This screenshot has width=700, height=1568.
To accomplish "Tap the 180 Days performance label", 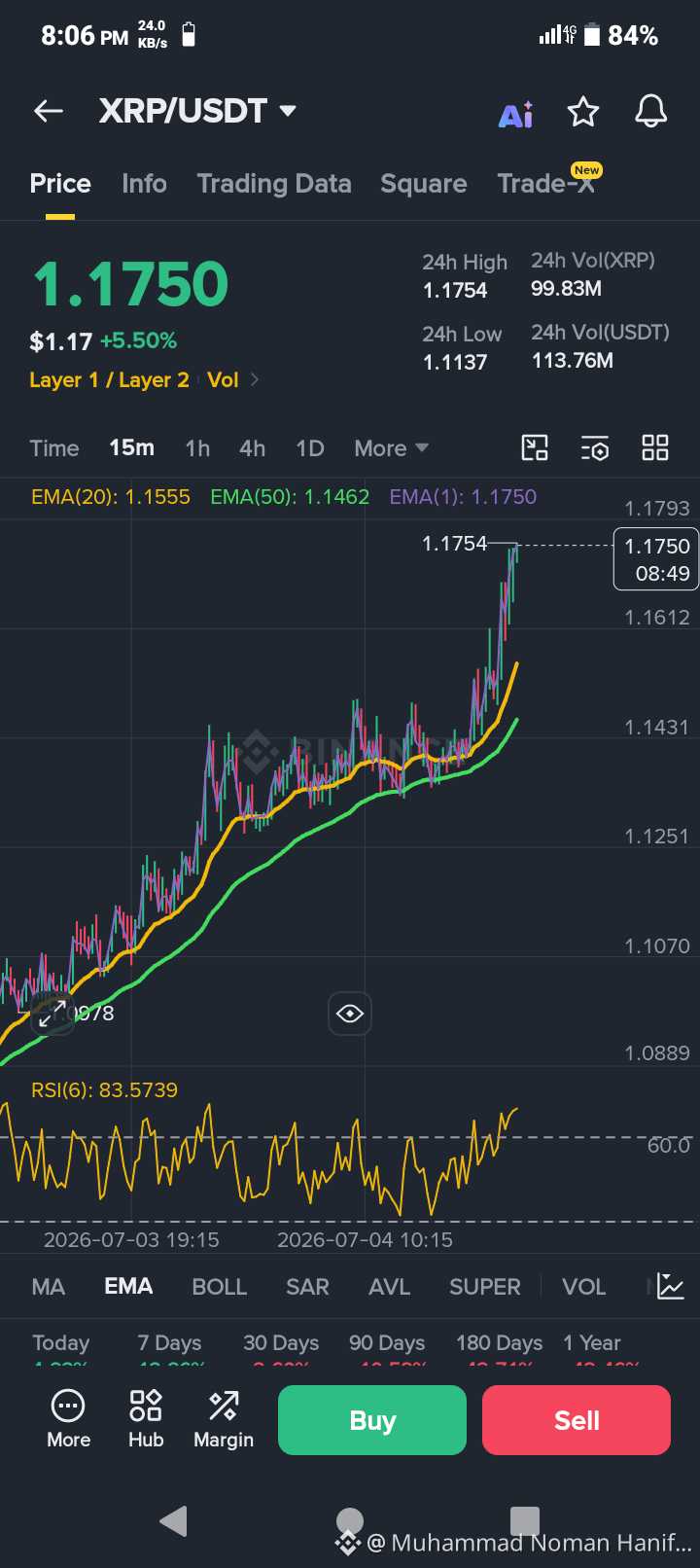I will click(x=500, y=1343).
